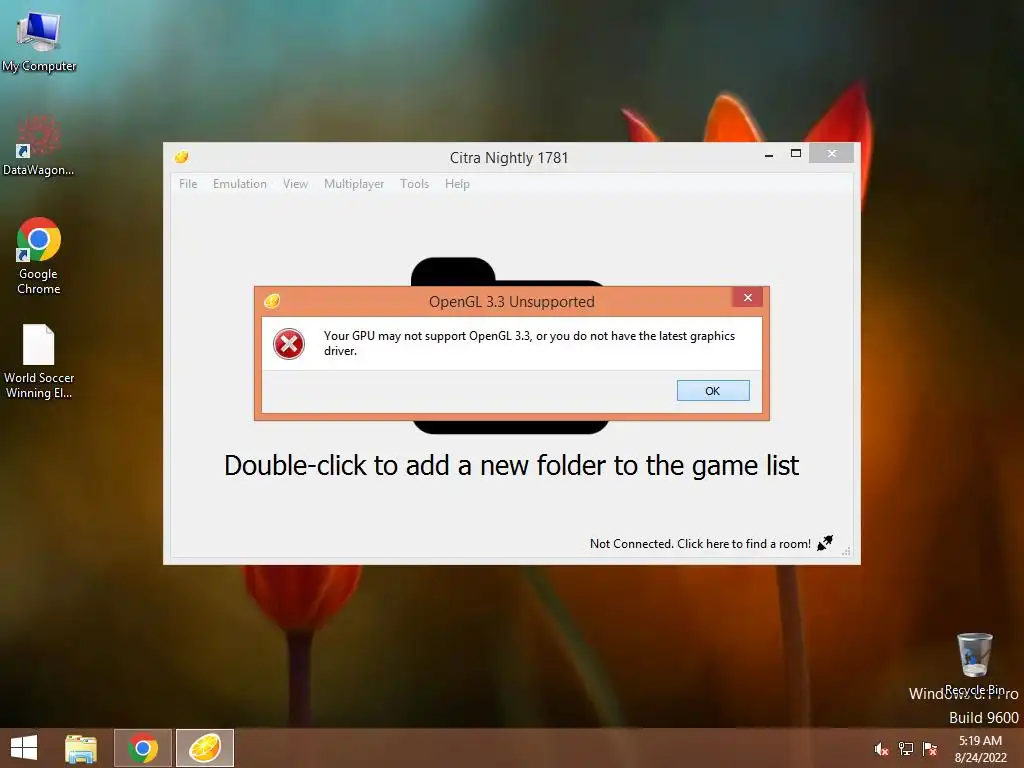The width and height of the screenshot is (1024, 768).
Task: Open the Windows Start button
Action: tap(24, 748)
